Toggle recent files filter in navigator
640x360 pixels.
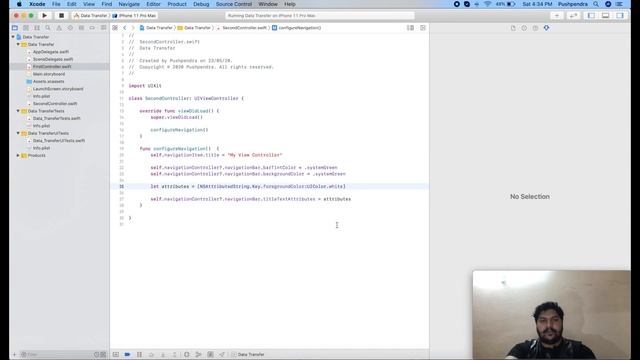96,354
